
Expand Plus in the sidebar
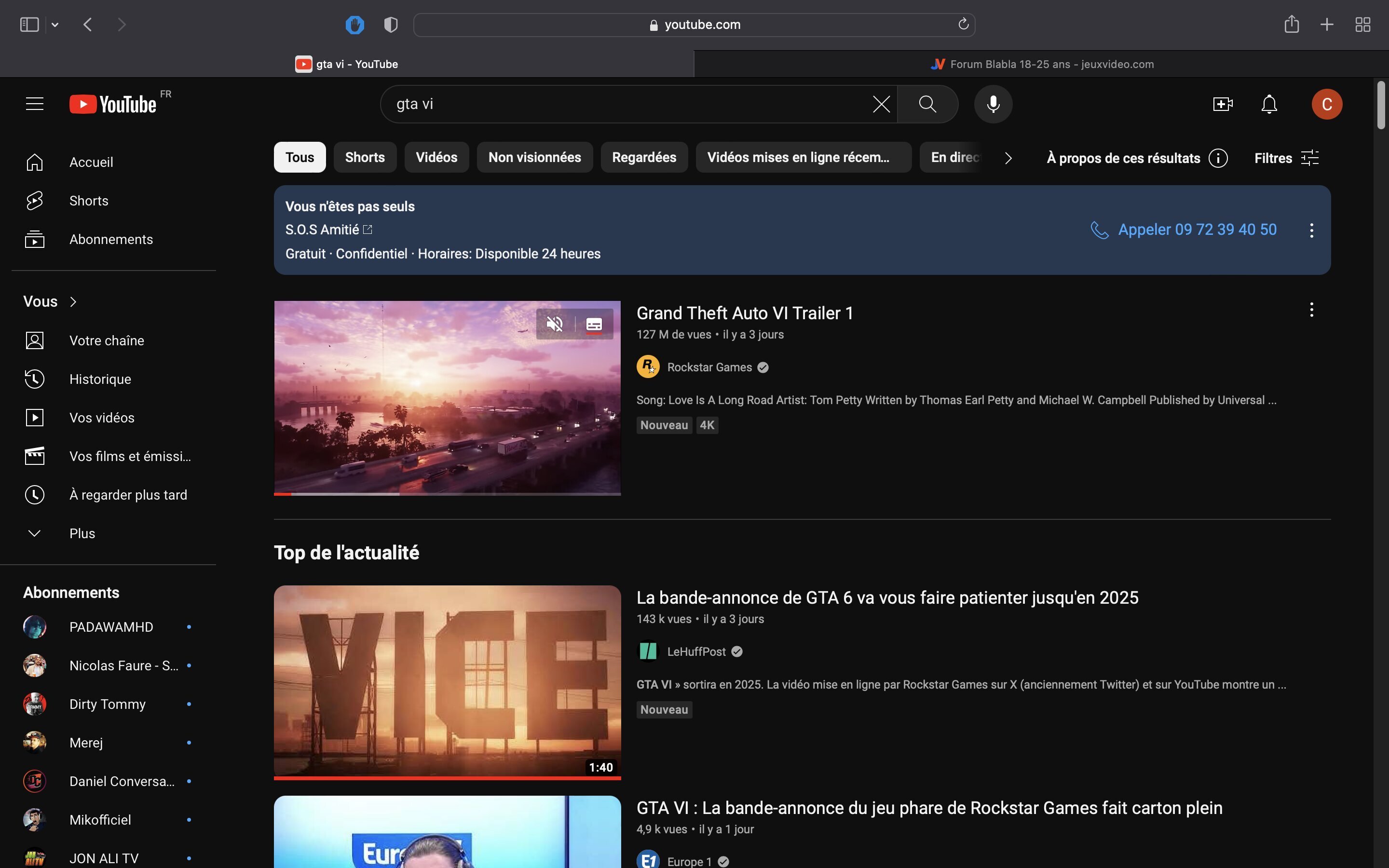(114, 533)
